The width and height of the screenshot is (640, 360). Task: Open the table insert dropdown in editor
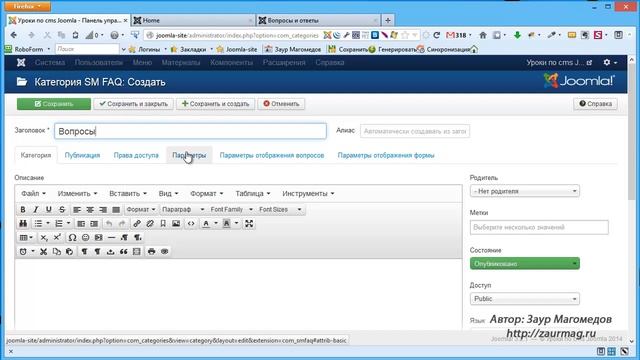pyautogui.click(x=26, y=238)
